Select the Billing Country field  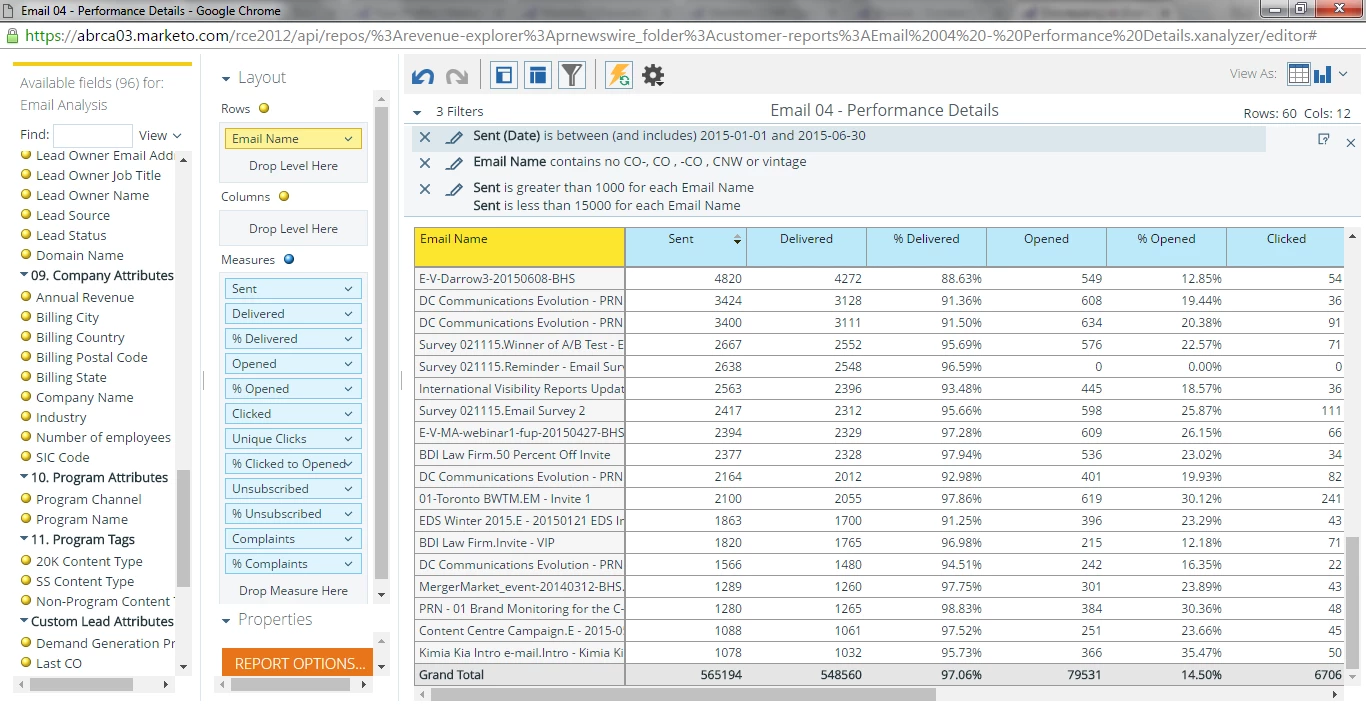pyautogui.click(x=80, y=337)
